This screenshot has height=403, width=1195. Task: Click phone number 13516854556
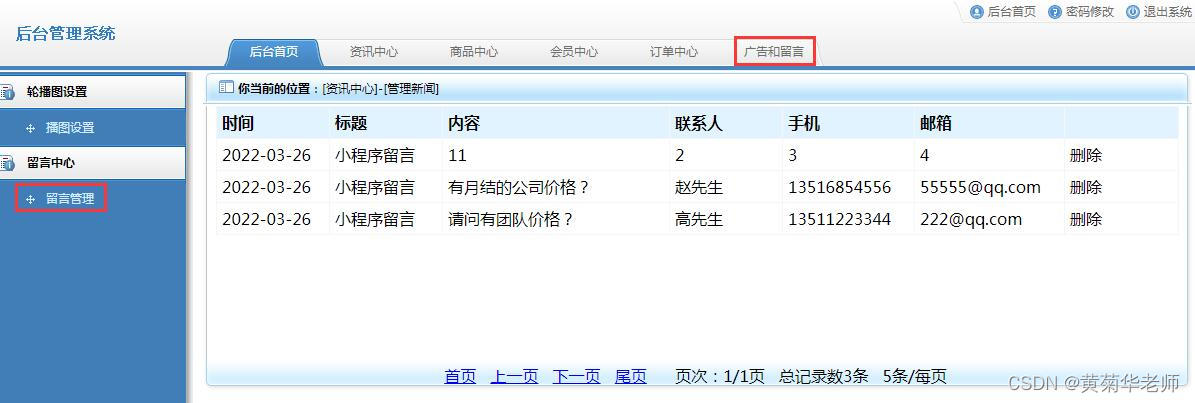(x=839, y=187)
